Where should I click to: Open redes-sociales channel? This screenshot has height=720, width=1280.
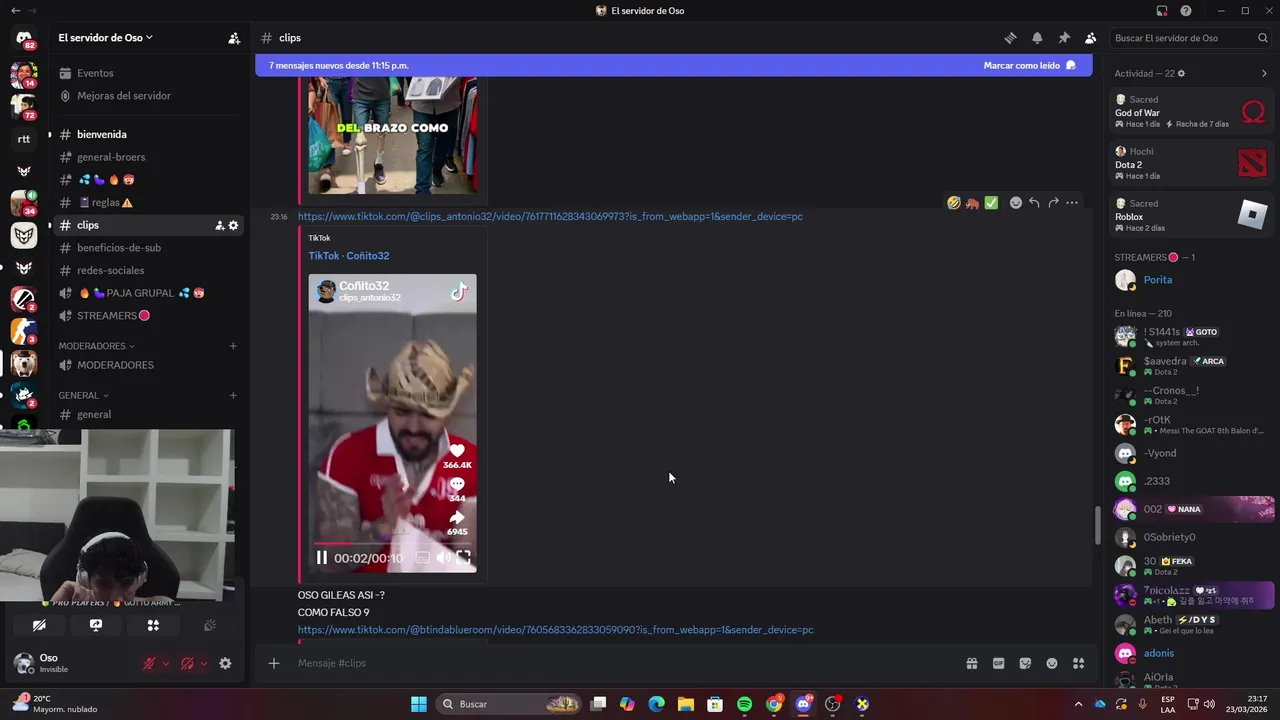click(x=110, y=270)
